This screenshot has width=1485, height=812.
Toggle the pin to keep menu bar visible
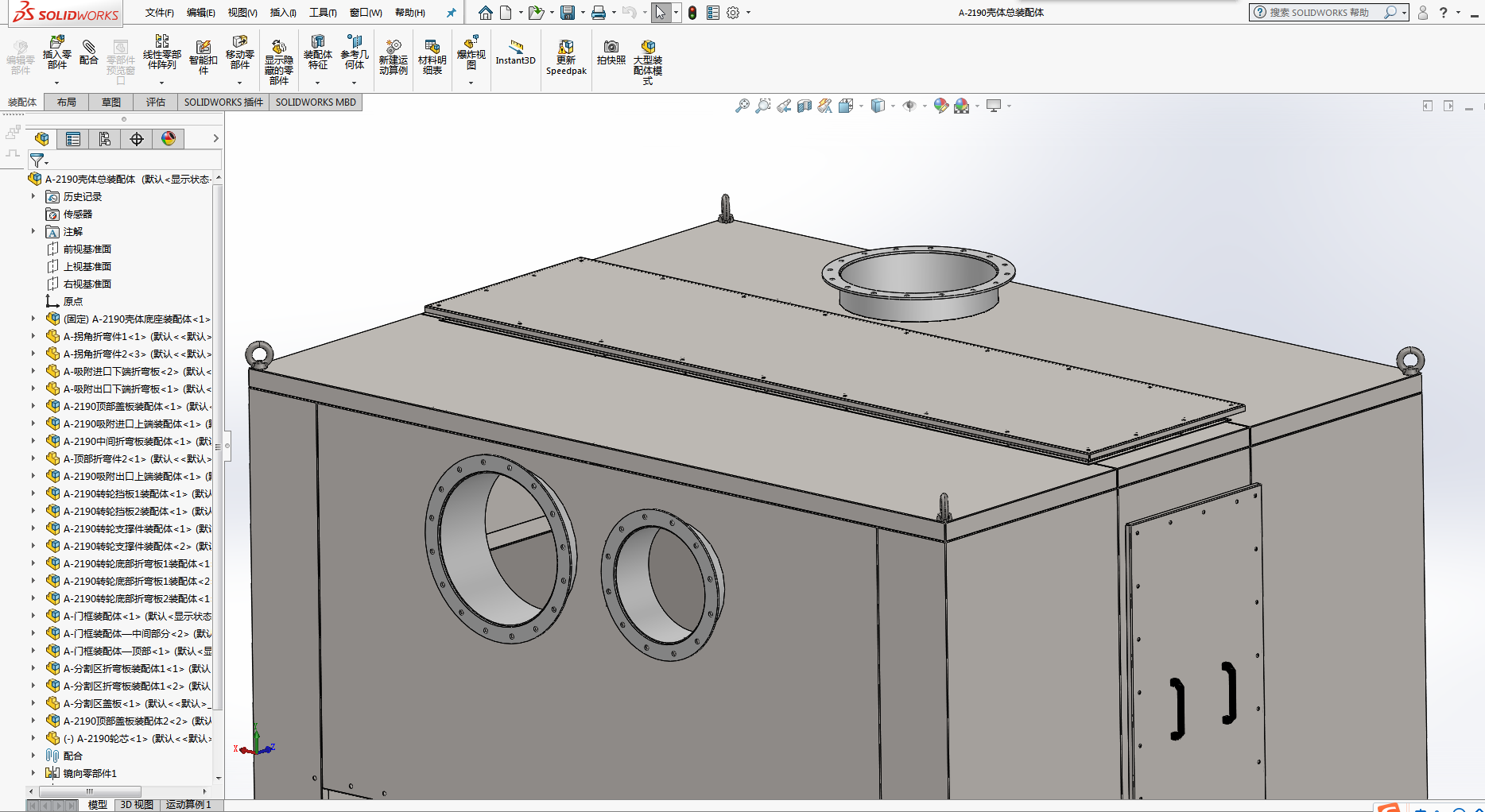pos(452,13)
